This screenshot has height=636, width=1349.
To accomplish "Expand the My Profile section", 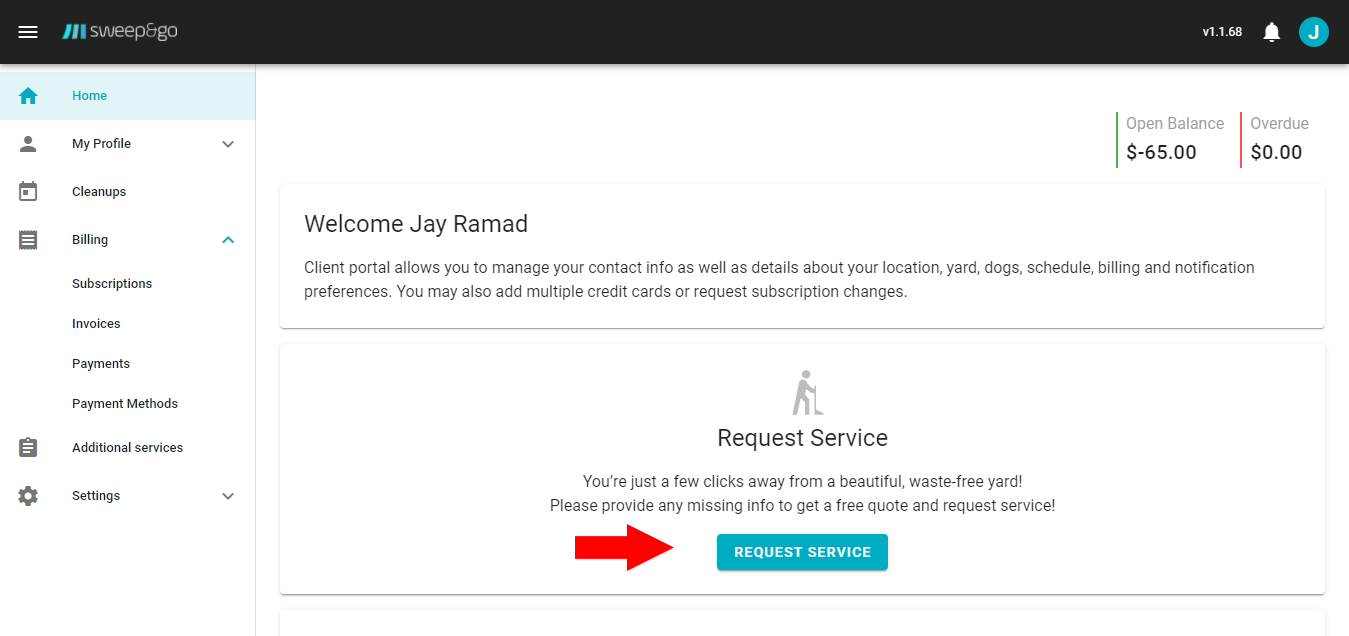I will coord(228,143).
